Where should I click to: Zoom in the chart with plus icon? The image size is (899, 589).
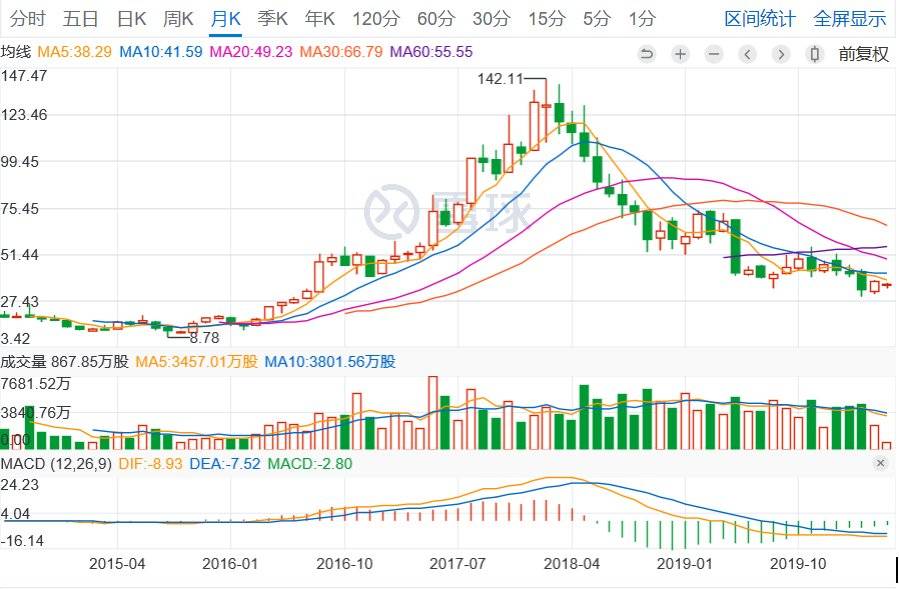(681, 54)
